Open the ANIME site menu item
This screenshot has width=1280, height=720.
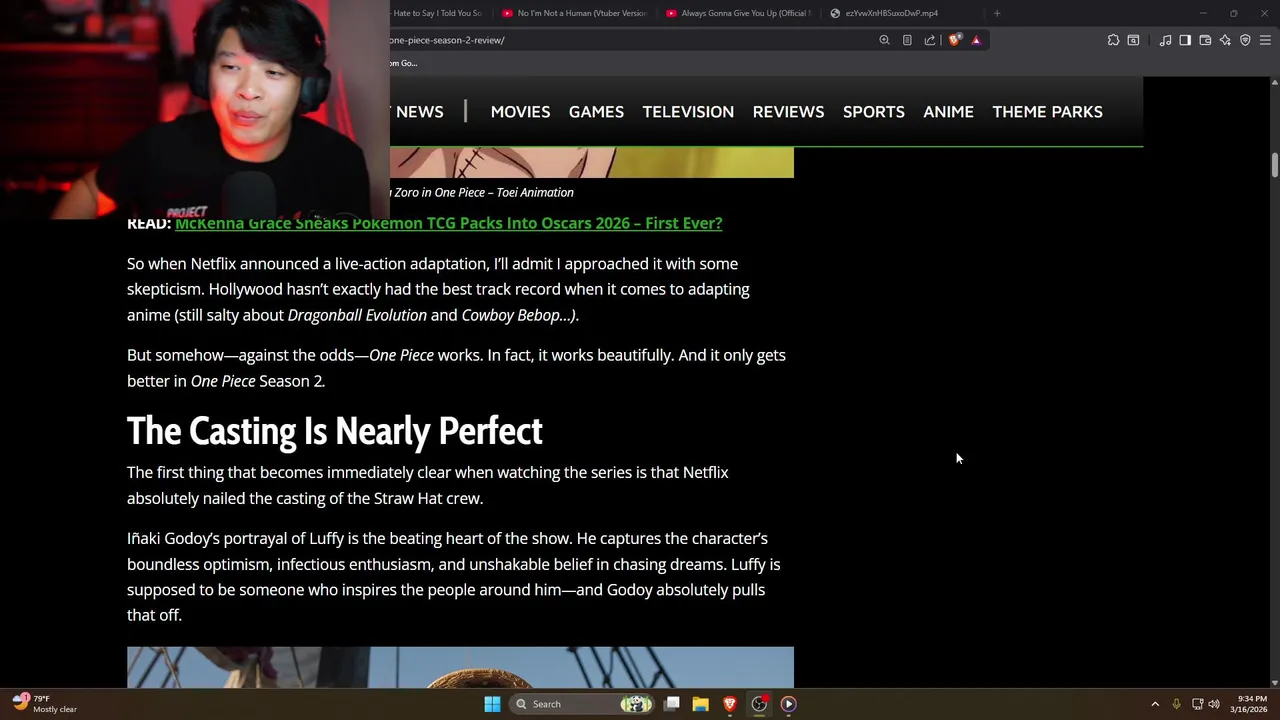(948, 112)
